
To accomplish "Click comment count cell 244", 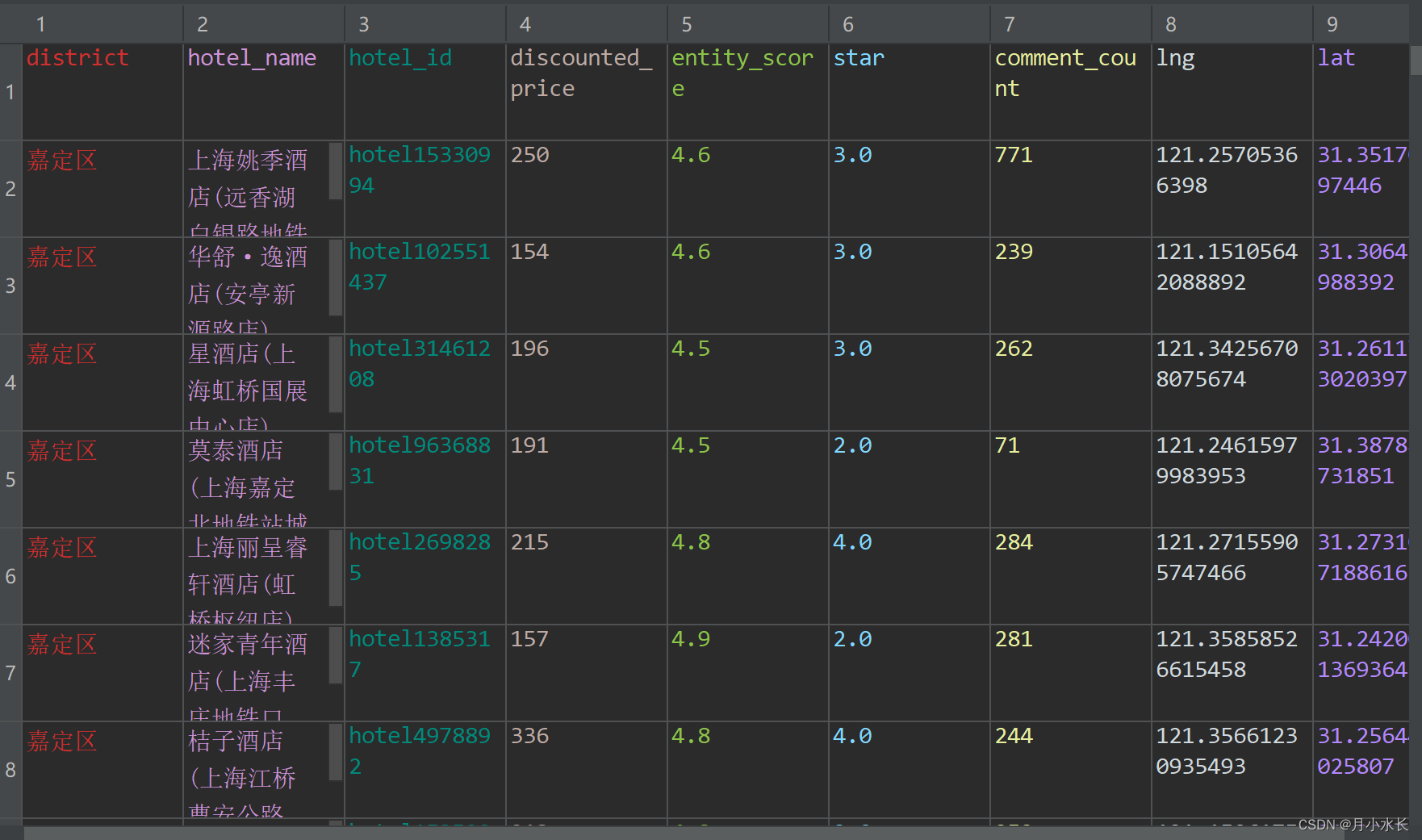I will (1071, 770).
